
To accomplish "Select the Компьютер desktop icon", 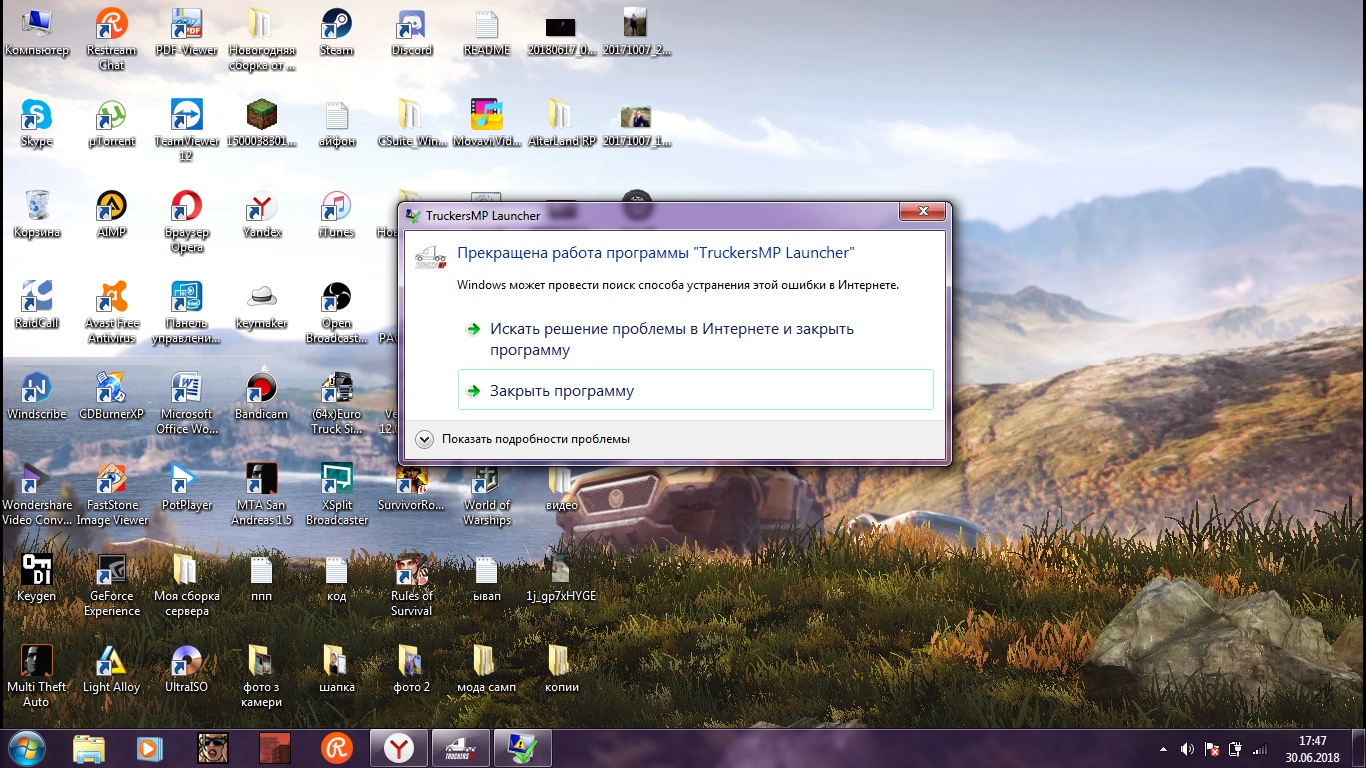I will (x=37, y=33).
